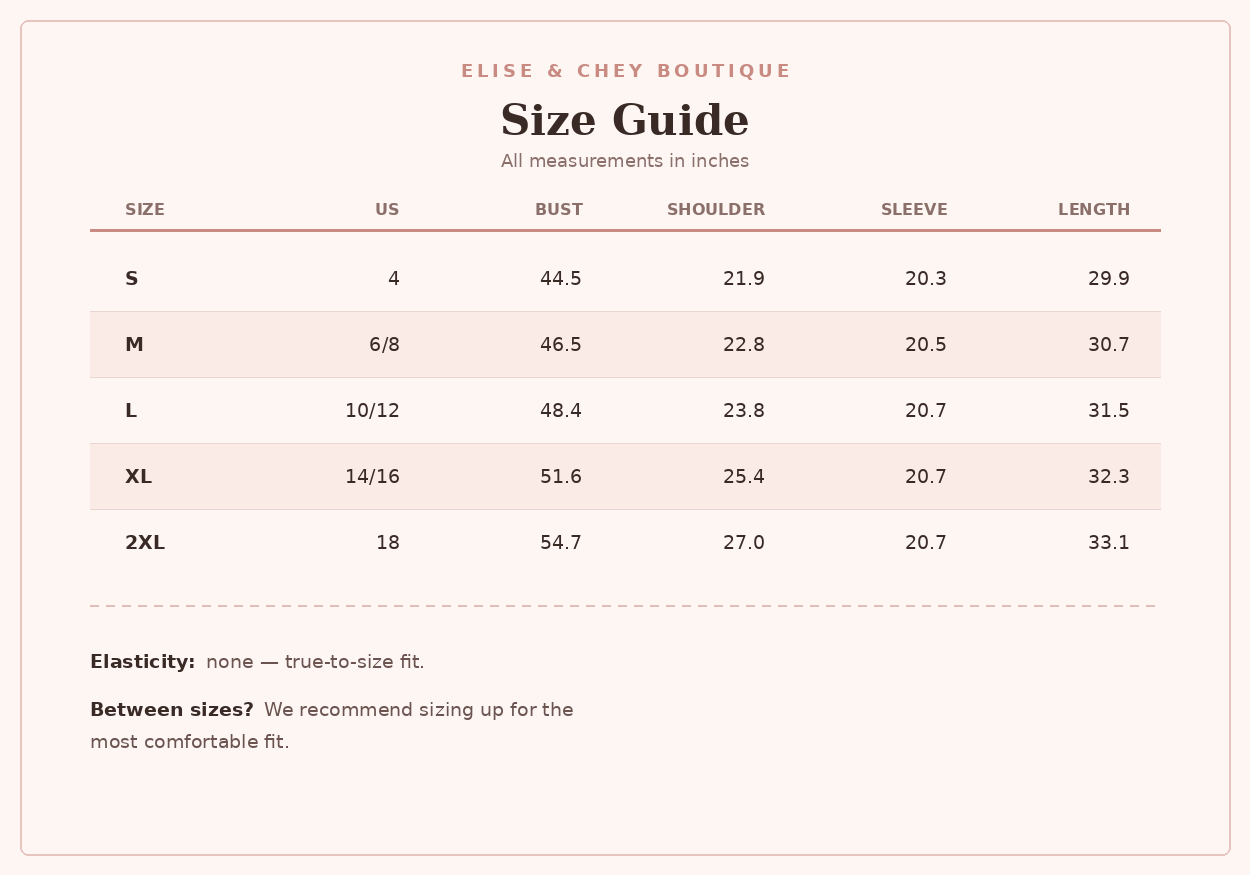Image resolution: width=1250 pixels, height=875 pixels.
Task: Click the XL US size 14/16
Action: pos(372,477)
